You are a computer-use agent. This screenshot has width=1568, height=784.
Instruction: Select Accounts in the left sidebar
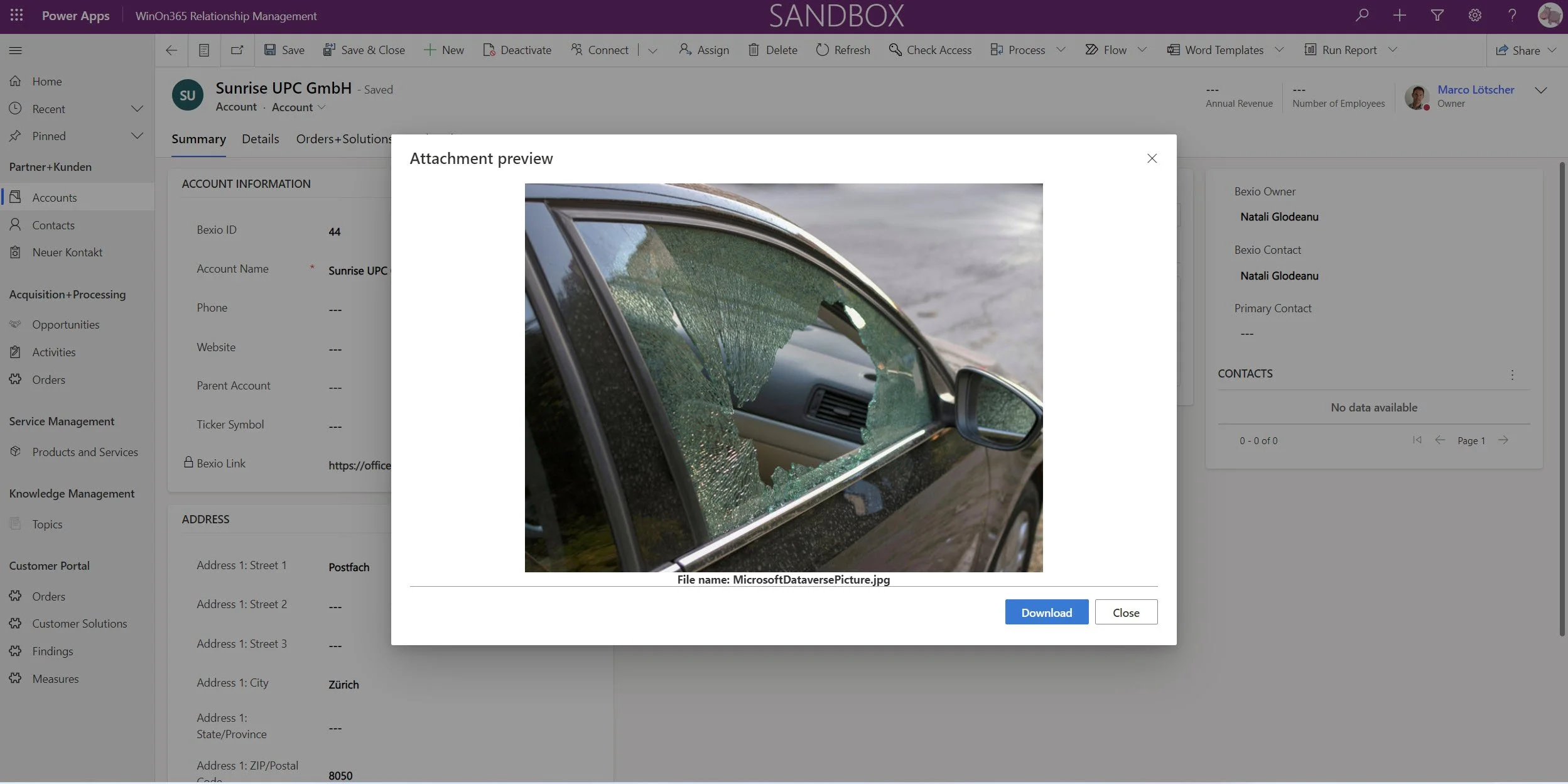(53, 197)
